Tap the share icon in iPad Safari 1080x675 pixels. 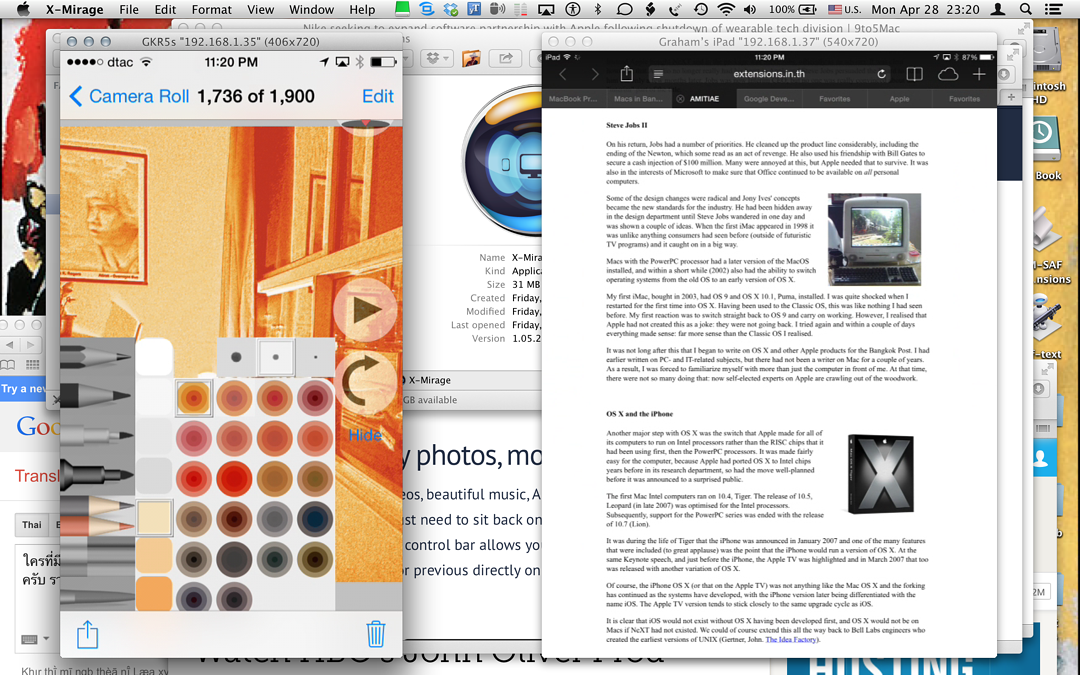tap(626, 73)
